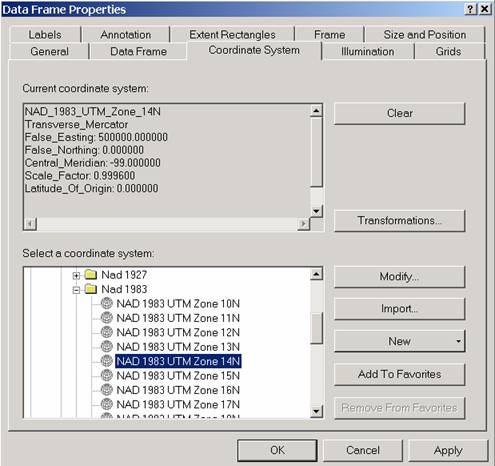The height and width of the screenshot is (466, 495).
Task: Click the globe icon beside Zone 12N
Action: tap(107, 332)
